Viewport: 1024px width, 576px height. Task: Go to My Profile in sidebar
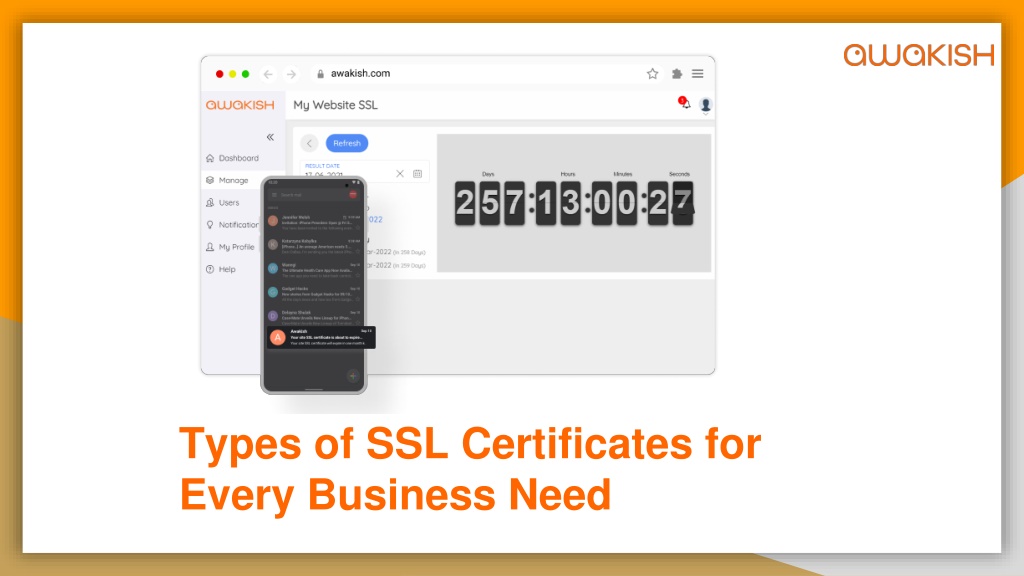click(230, 247)
